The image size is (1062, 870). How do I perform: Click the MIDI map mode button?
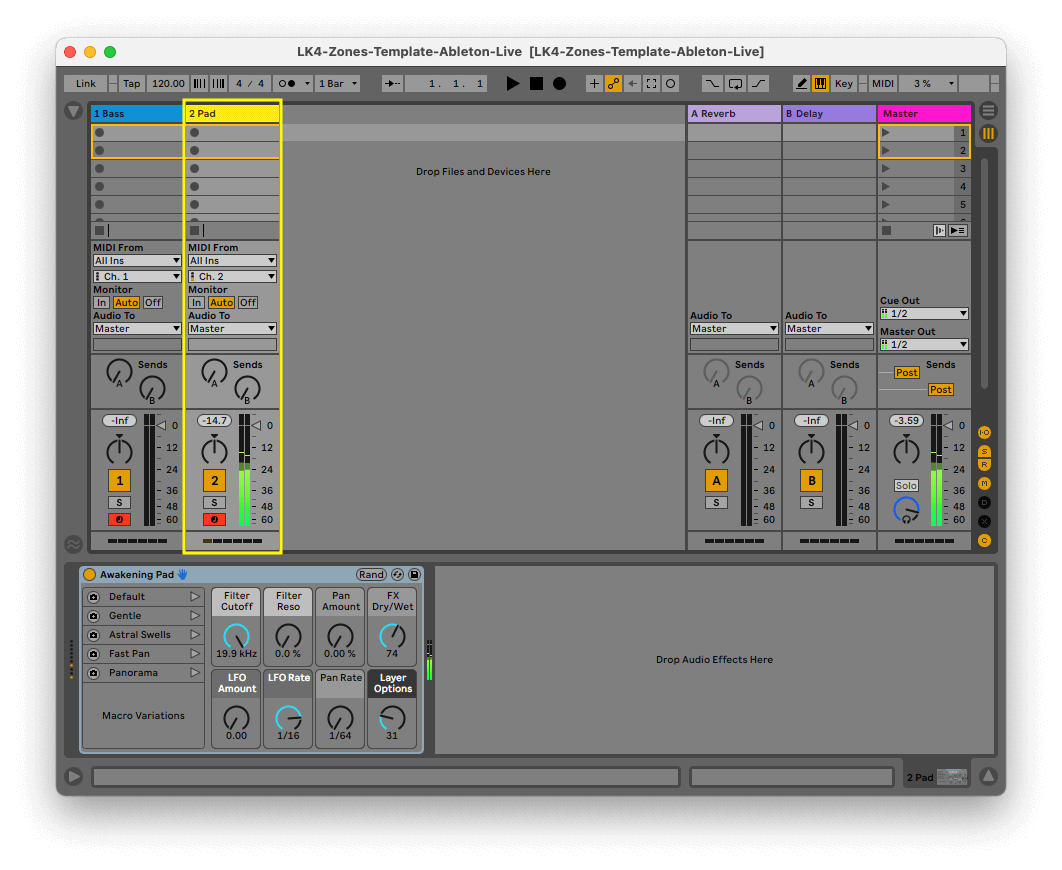[x=883, y=83]
